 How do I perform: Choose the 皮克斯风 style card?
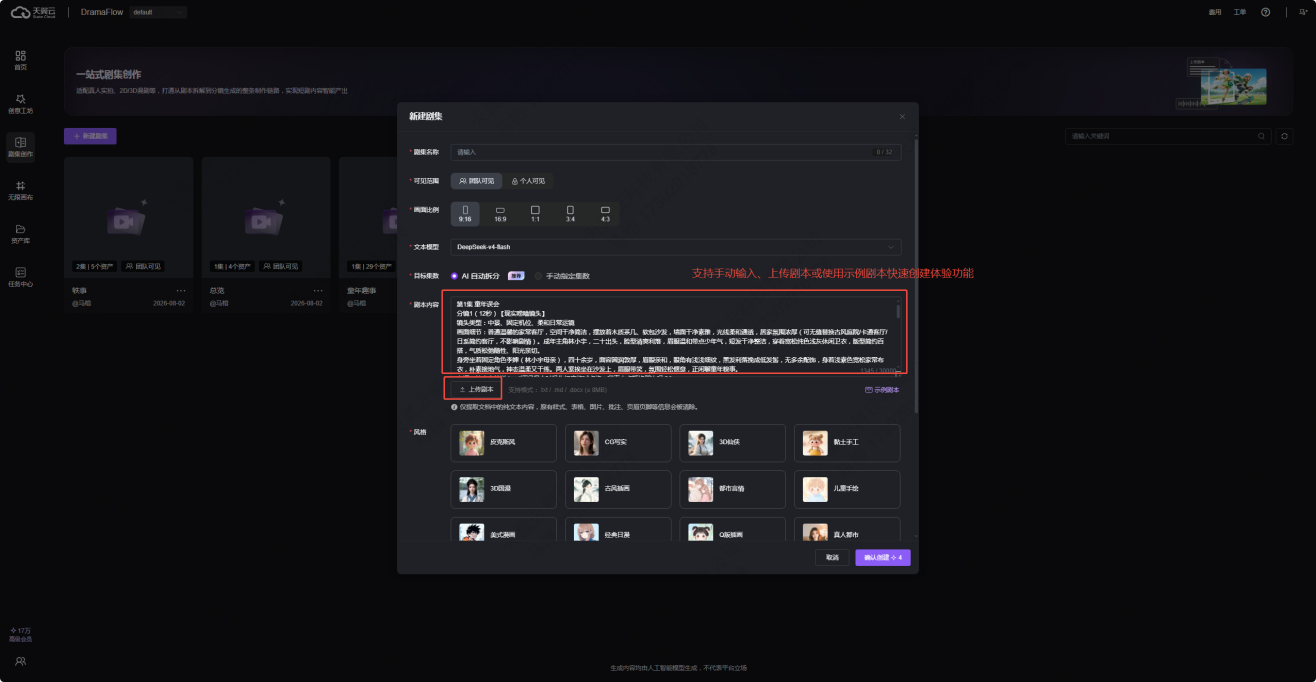click(x=503, y=443)
